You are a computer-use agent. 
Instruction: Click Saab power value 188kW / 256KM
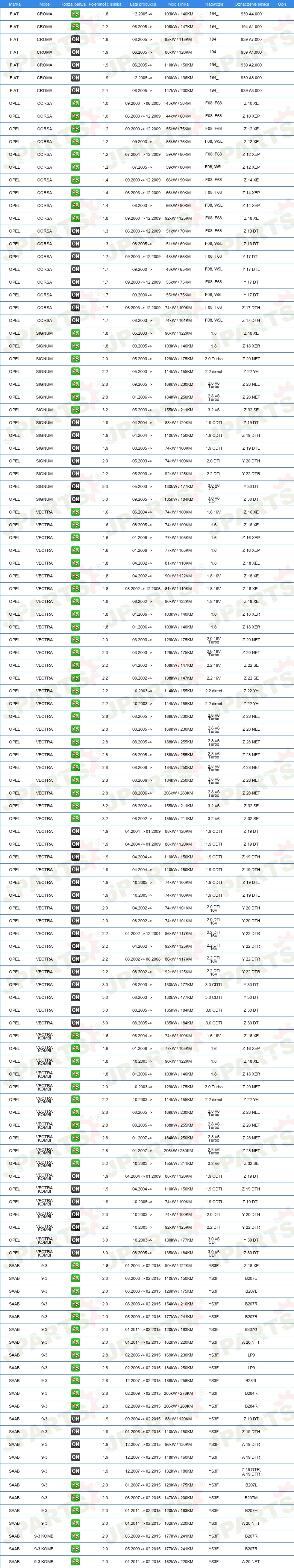tap(179, 1381)
